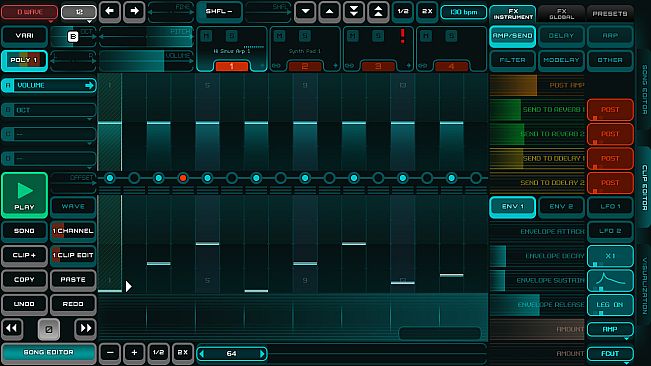Toggle the LEG ON legato button
The image size is (651, 366).
tap(610, 305)
